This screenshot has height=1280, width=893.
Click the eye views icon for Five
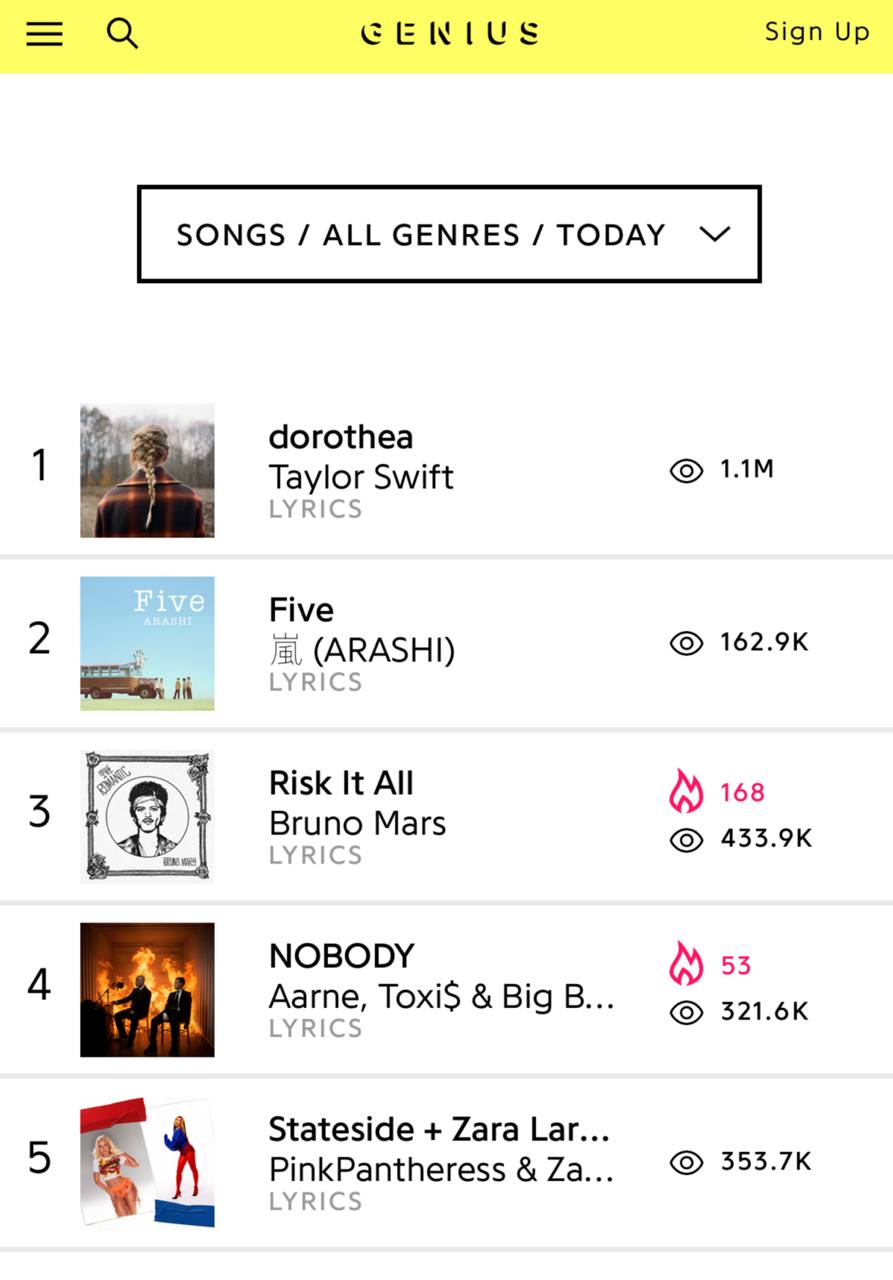coord(686,643)
